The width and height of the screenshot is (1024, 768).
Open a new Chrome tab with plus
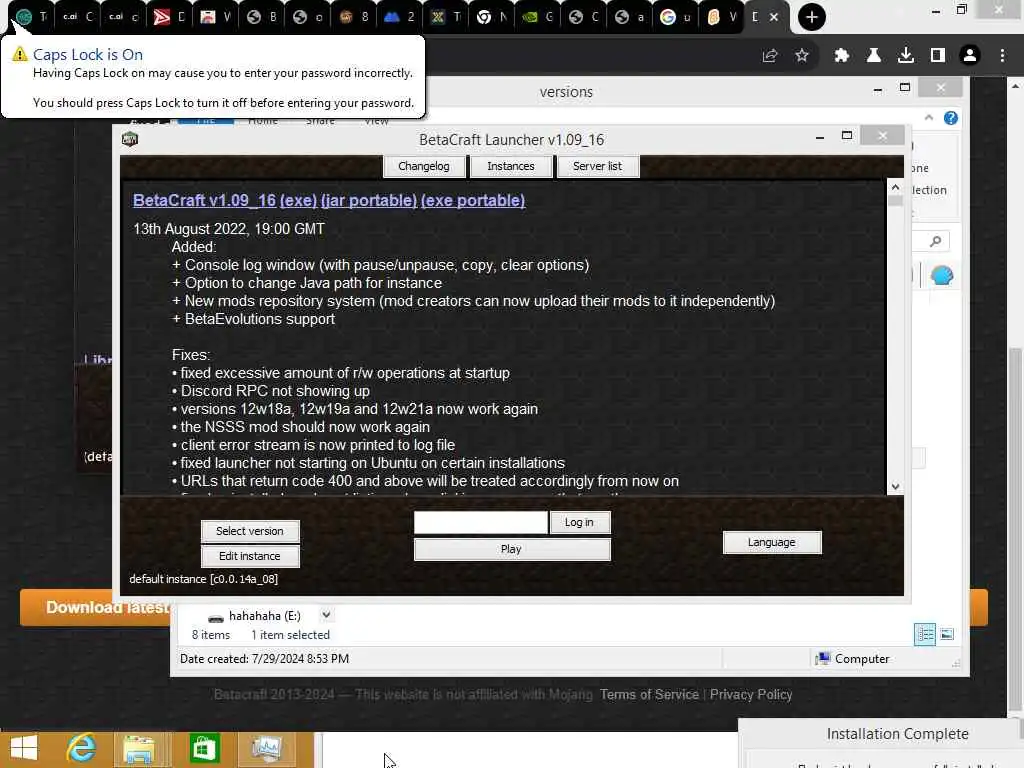click(812, 17)
